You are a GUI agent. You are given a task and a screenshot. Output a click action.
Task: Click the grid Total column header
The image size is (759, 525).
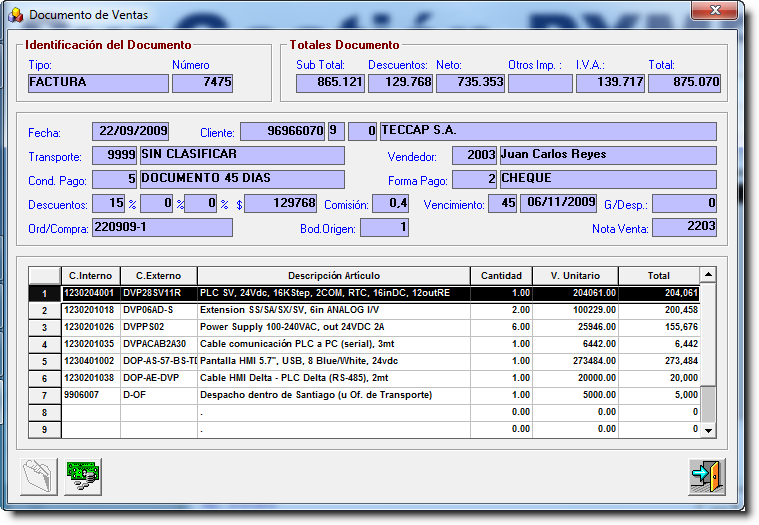click(x=659, y=276)
